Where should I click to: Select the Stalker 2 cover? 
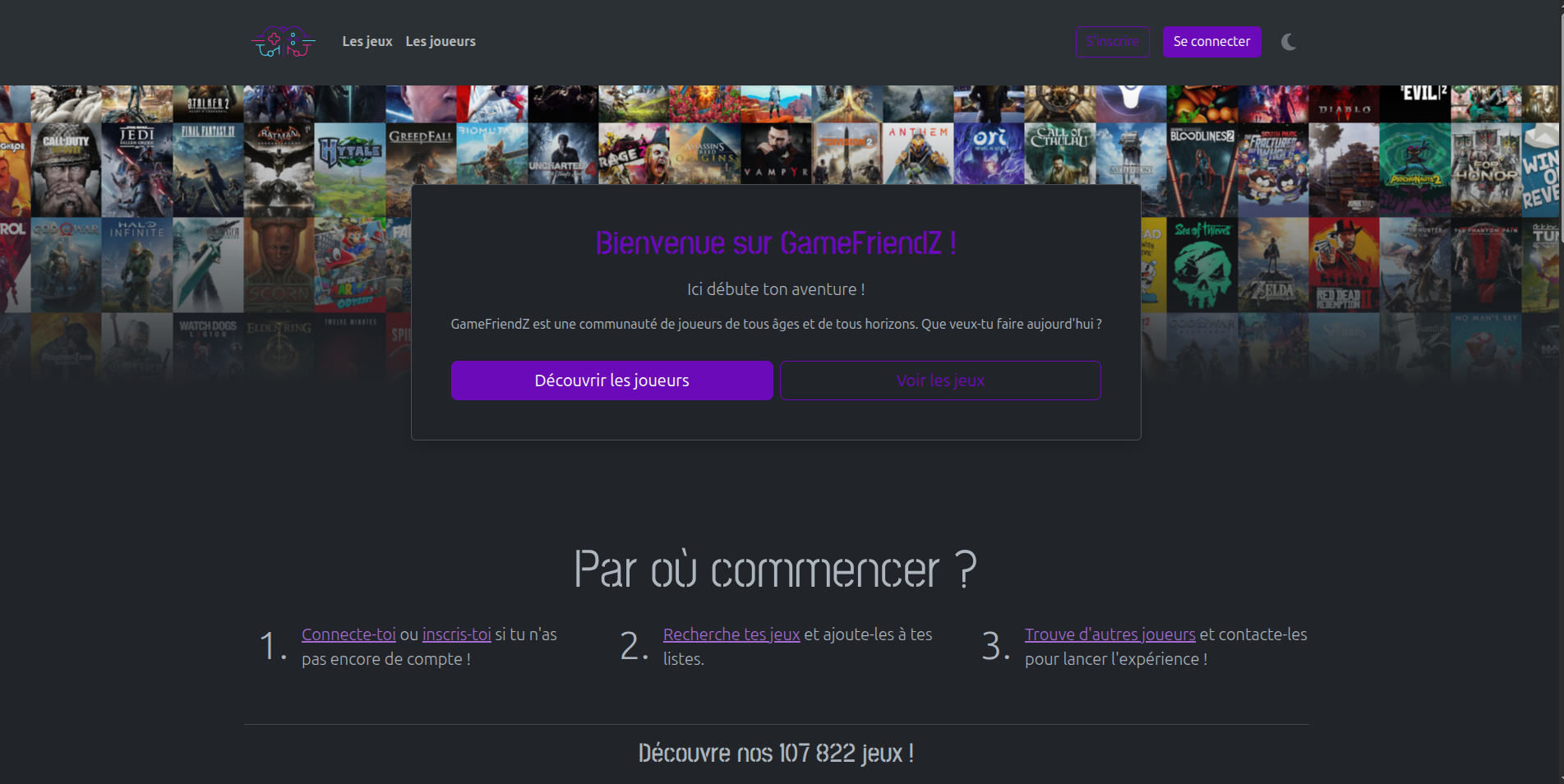(208, 104)
